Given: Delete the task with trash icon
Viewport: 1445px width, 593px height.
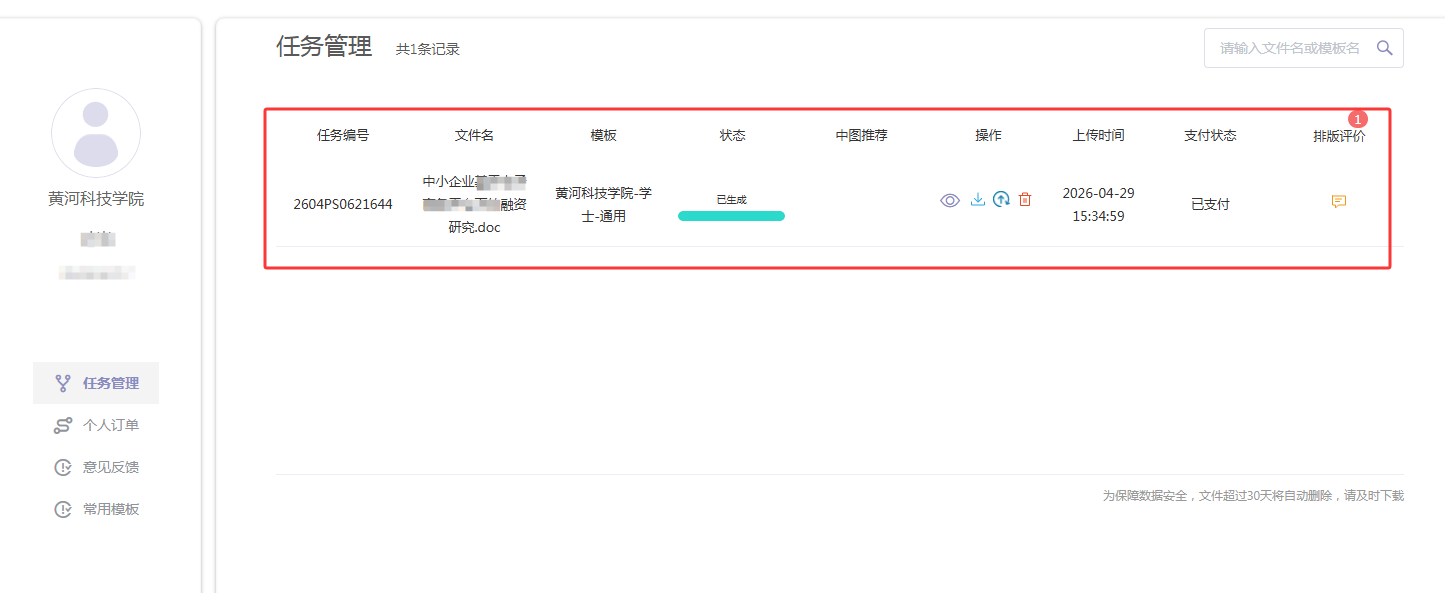Looking at the screenshot, I should [1025, 200].
